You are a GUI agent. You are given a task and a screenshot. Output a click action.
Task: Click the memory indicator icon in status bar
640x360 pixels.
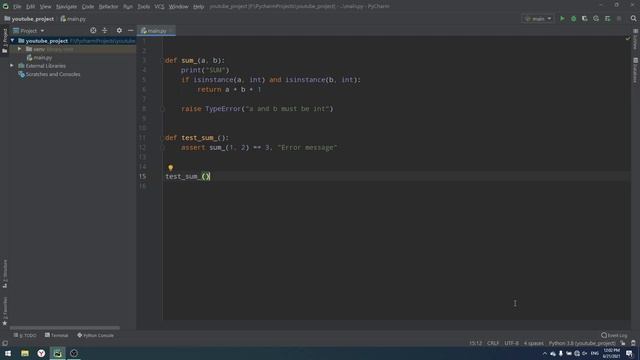(x=633, y=343)
